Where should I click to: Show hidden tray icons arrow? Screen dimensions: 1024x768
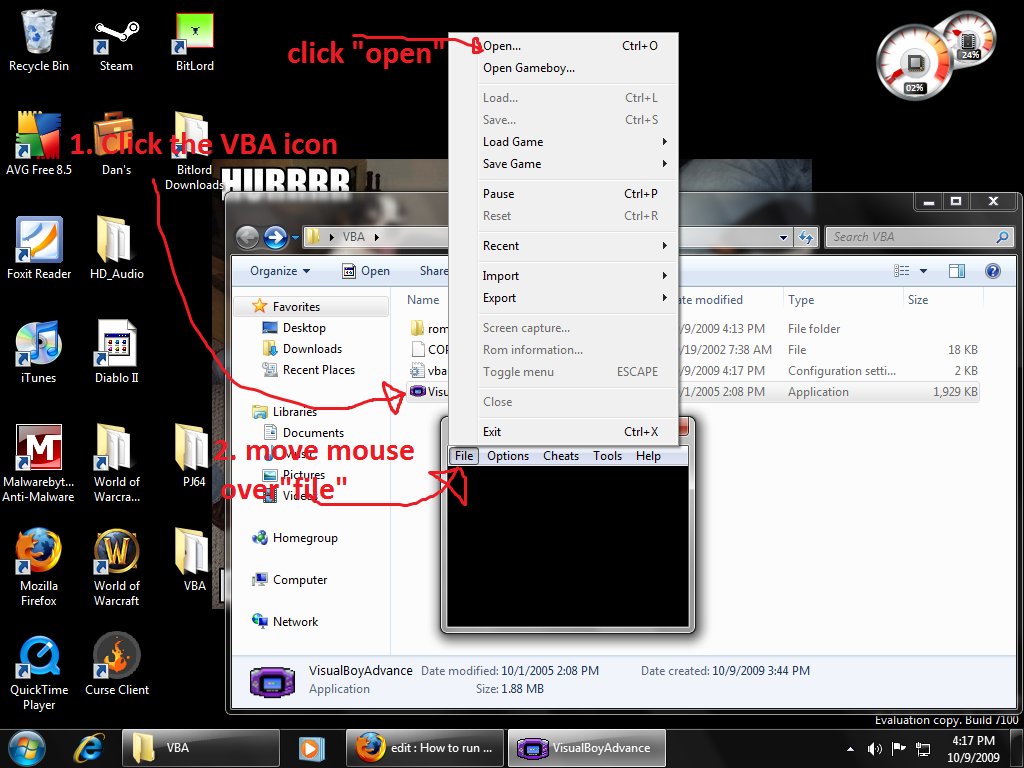pos(850,749)
